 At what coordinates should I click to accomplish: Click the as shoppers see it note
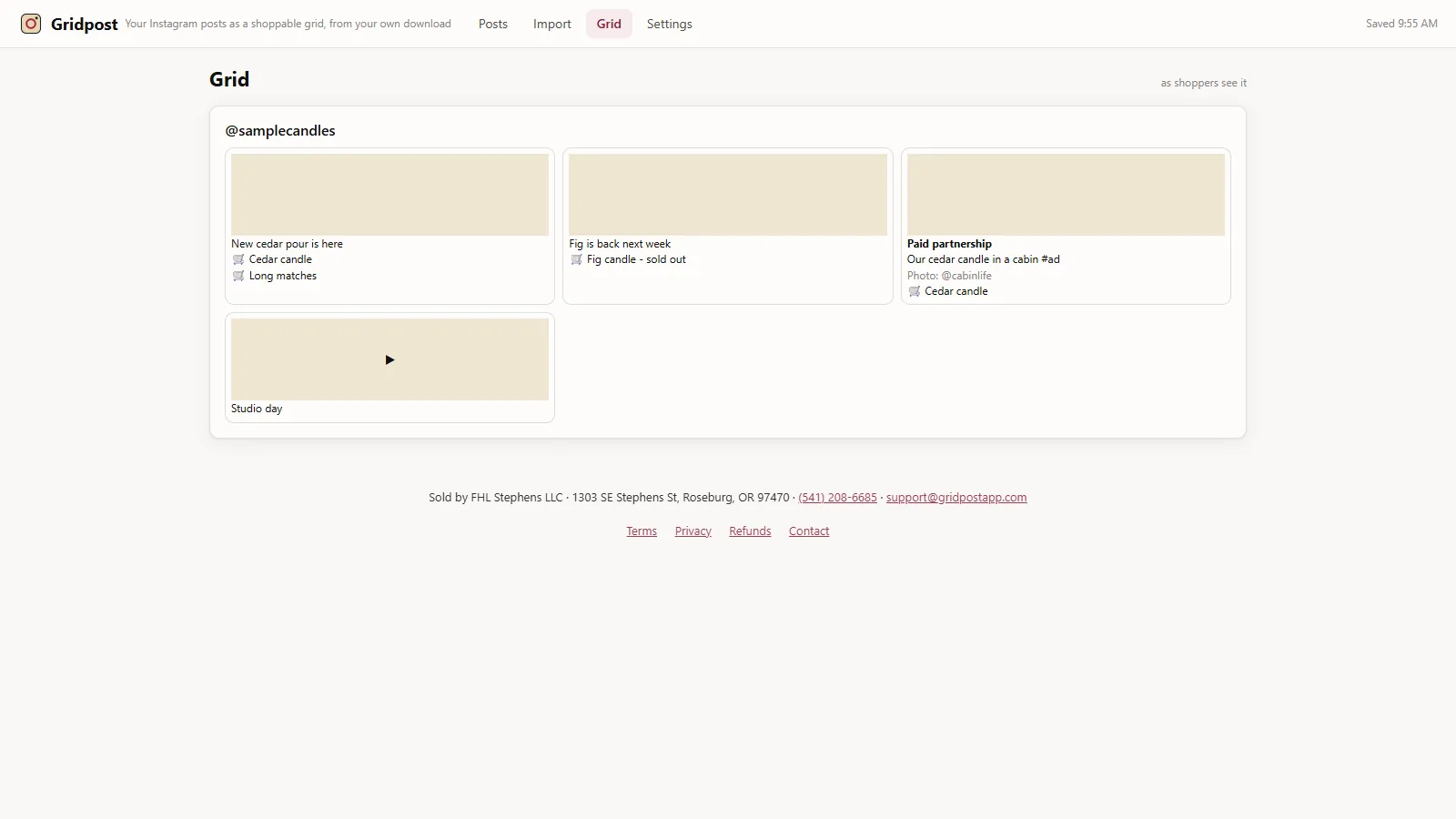click(x=1203, y=83)
